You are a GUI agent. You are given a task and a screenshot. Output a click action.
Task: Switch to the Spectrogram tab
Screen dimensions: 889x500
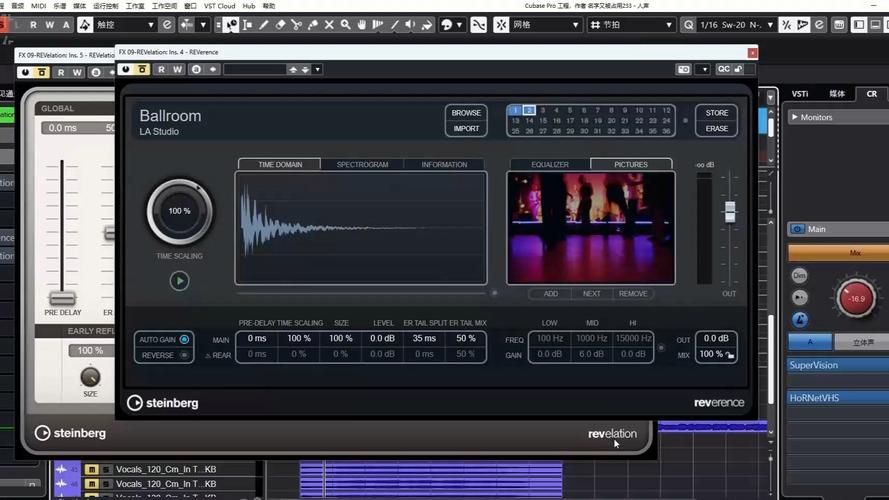[362, 165]
